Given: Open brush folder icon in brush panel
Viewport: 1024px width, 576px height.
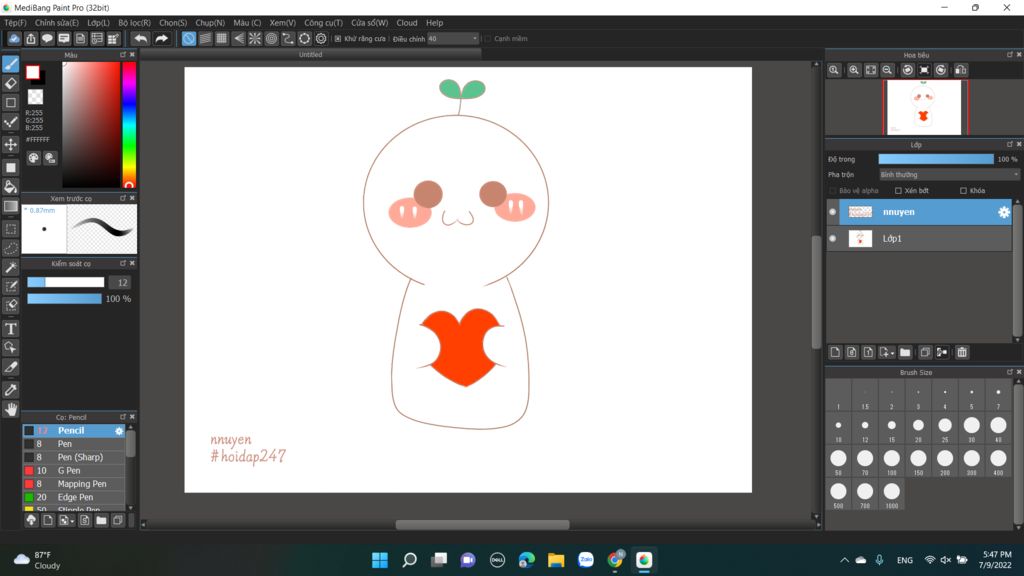Looking at the screenshot, I should pyautogui.click(x=101, y=520).
